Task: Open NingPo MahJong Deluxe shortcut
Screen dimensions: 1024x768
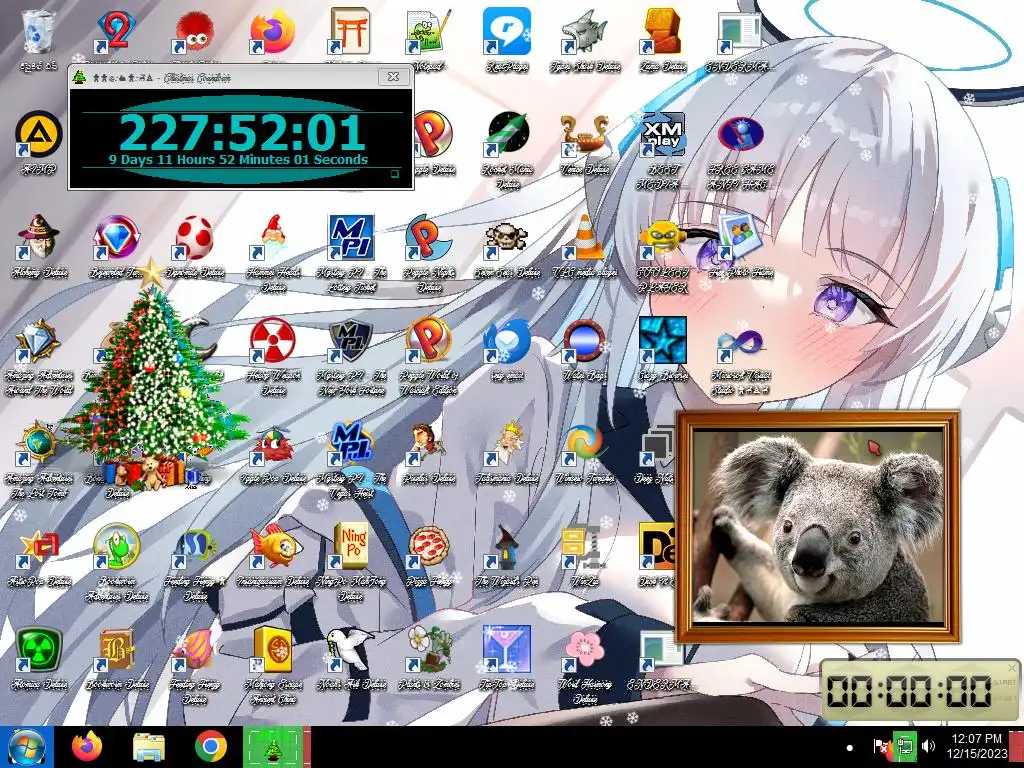Action: (x=351, y=546)
